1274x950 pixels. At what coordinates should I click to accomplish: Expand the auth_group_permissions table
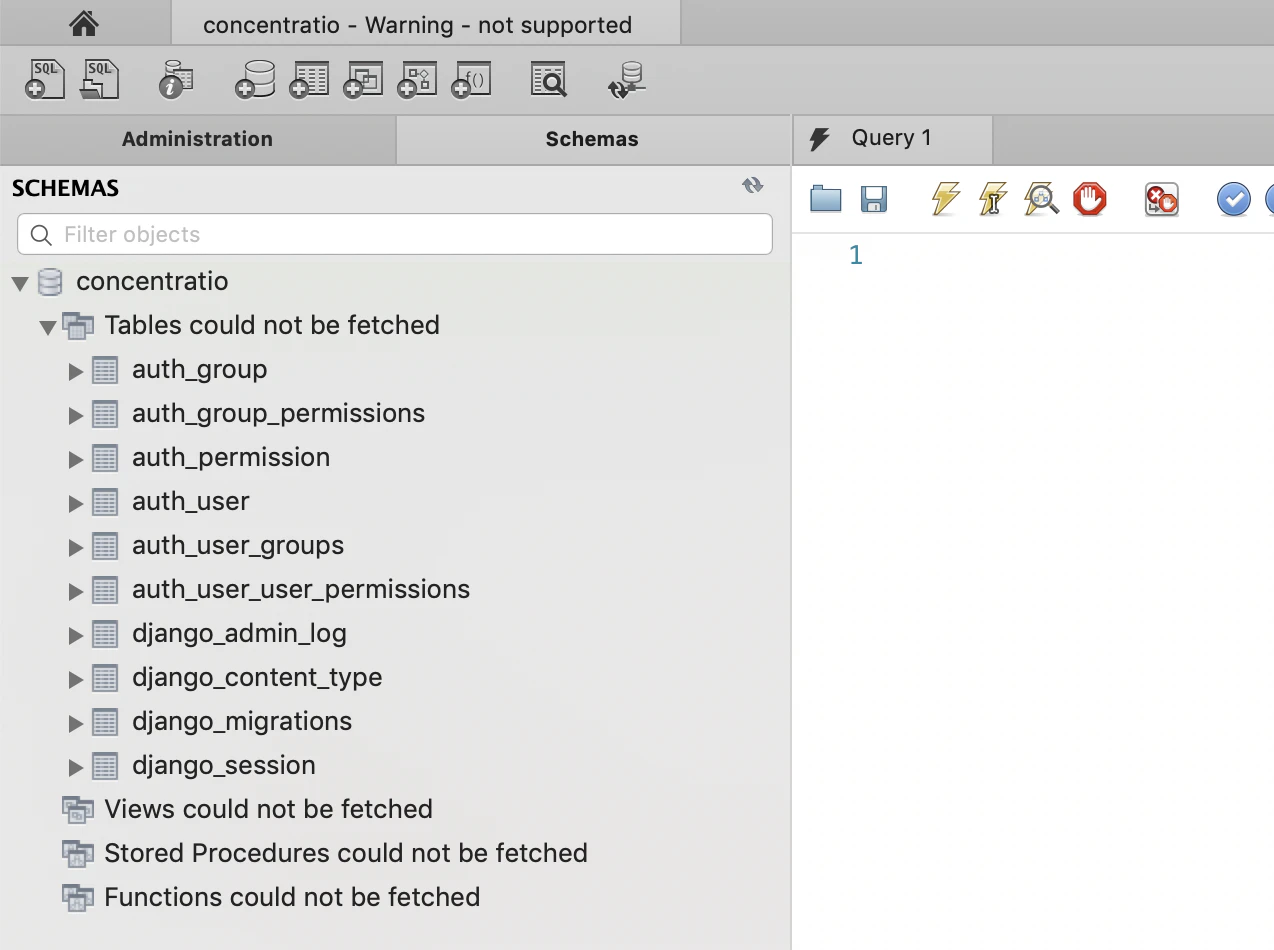pyautogui.click(x=76, y=415)
